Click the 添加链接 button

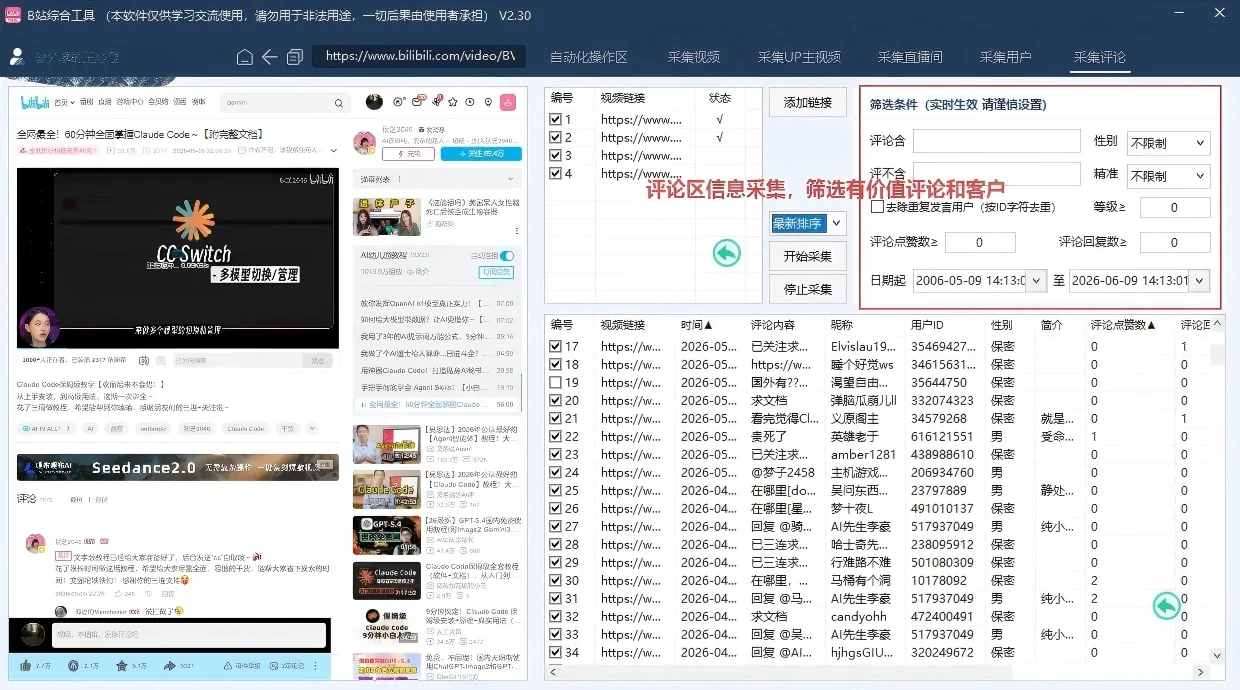(x=808, y=103)
